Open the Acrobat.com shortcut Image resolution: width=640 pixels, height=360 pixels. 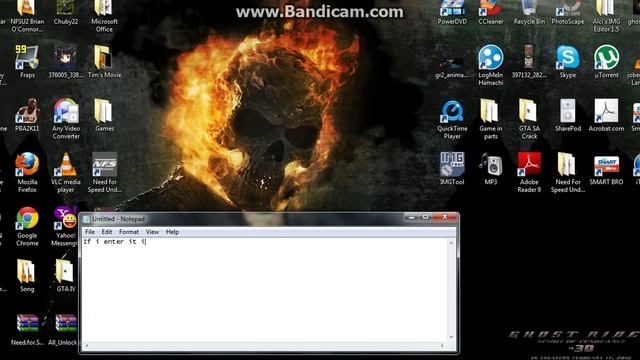(606, 115)
